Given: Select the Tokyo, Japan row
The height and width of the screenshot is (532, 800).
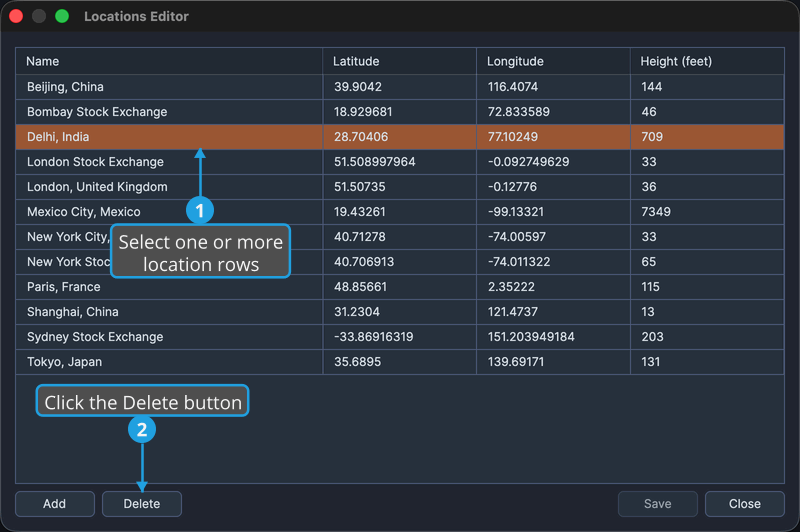Looking at the screenshot, I should click(399, 362).
